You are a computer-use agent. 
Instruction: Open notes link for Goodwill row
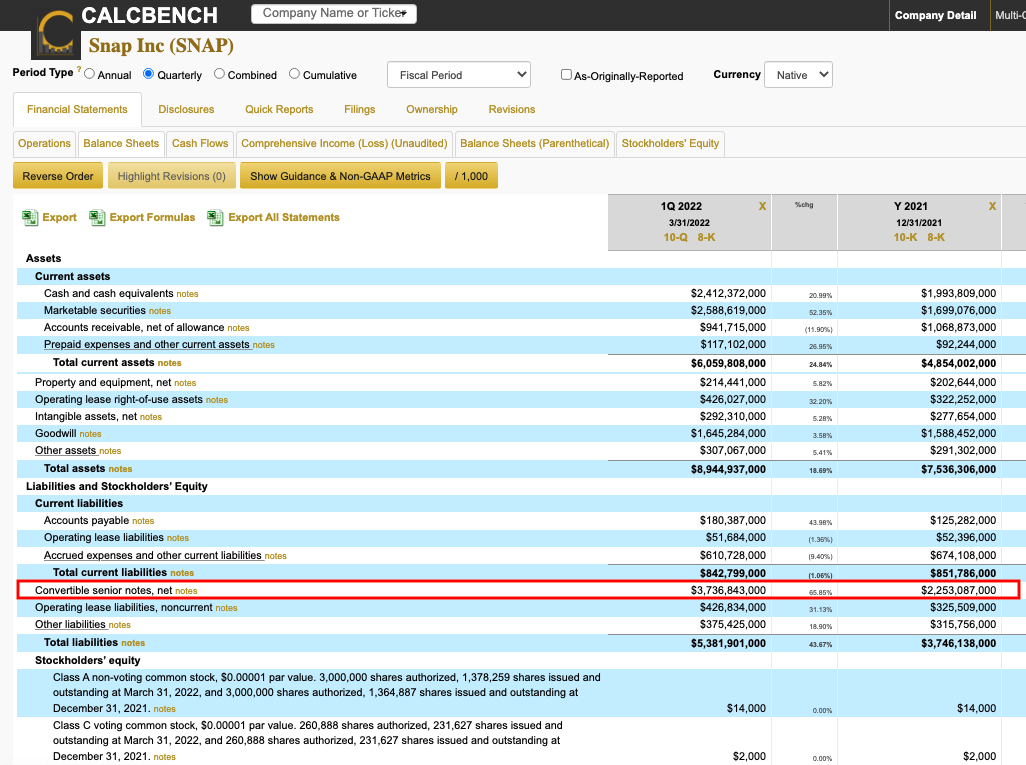[90, 434]
